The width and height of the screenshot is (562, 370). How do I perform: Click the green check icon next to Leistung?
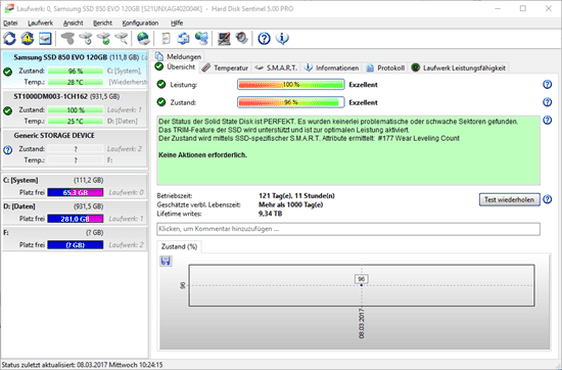click(161, 85)
